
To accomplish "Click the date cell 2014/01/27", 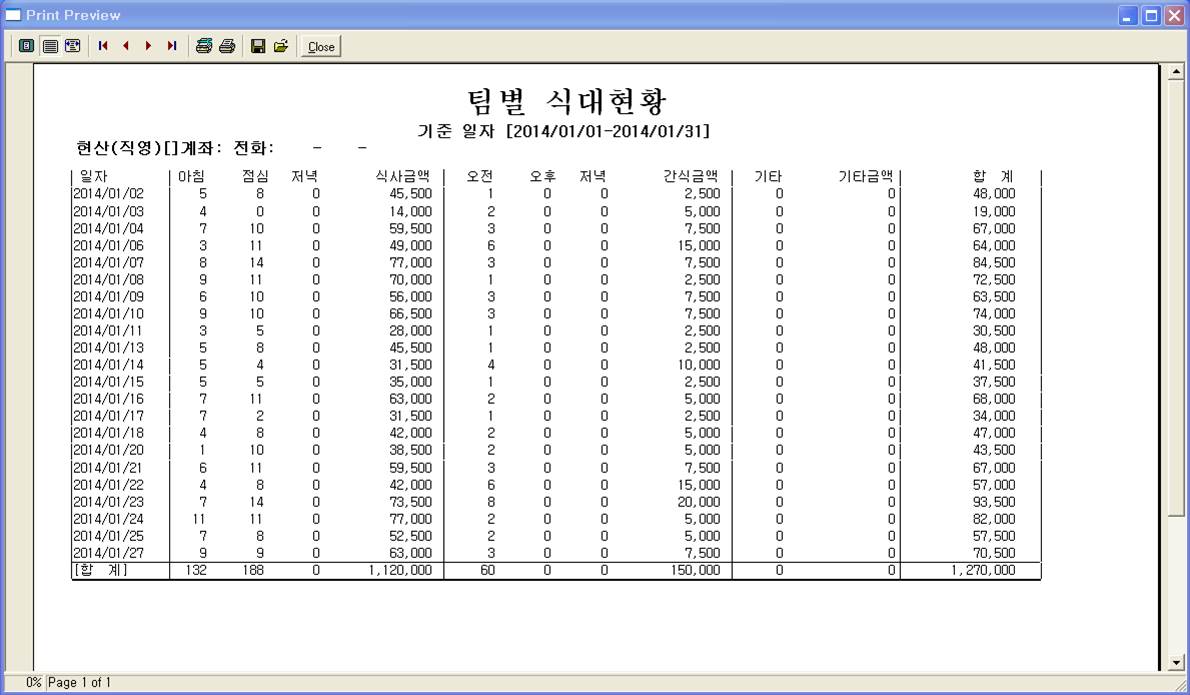I will (109, 553).
